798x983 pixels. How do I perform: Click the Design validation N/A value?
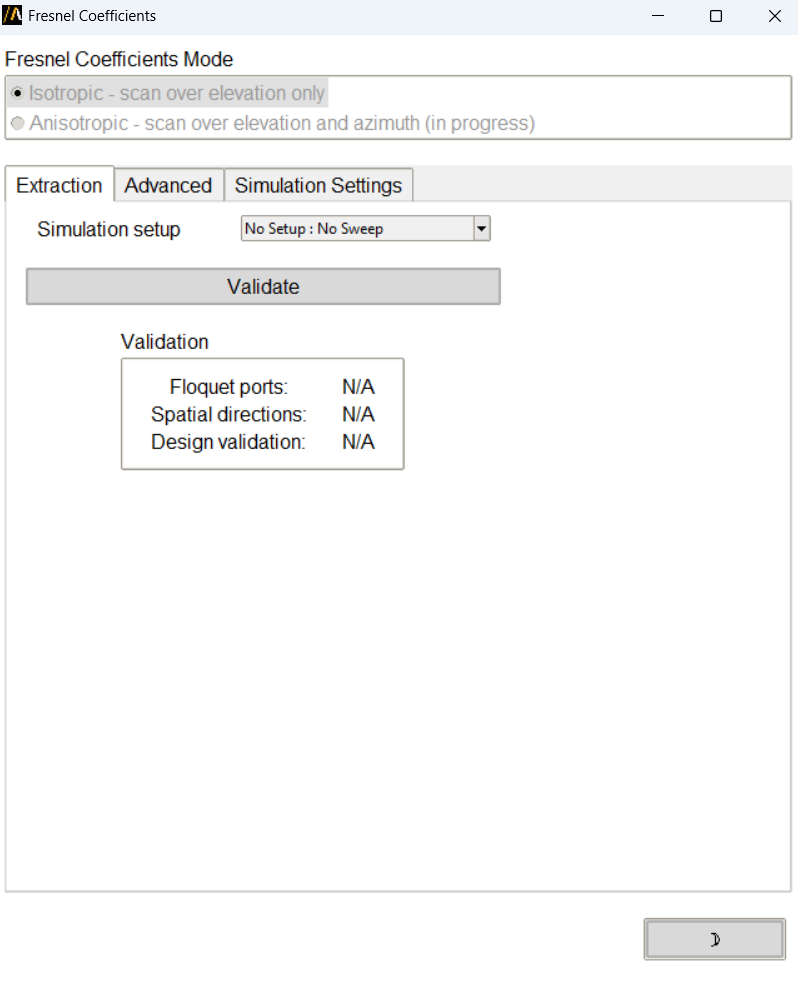click(358, 442)
